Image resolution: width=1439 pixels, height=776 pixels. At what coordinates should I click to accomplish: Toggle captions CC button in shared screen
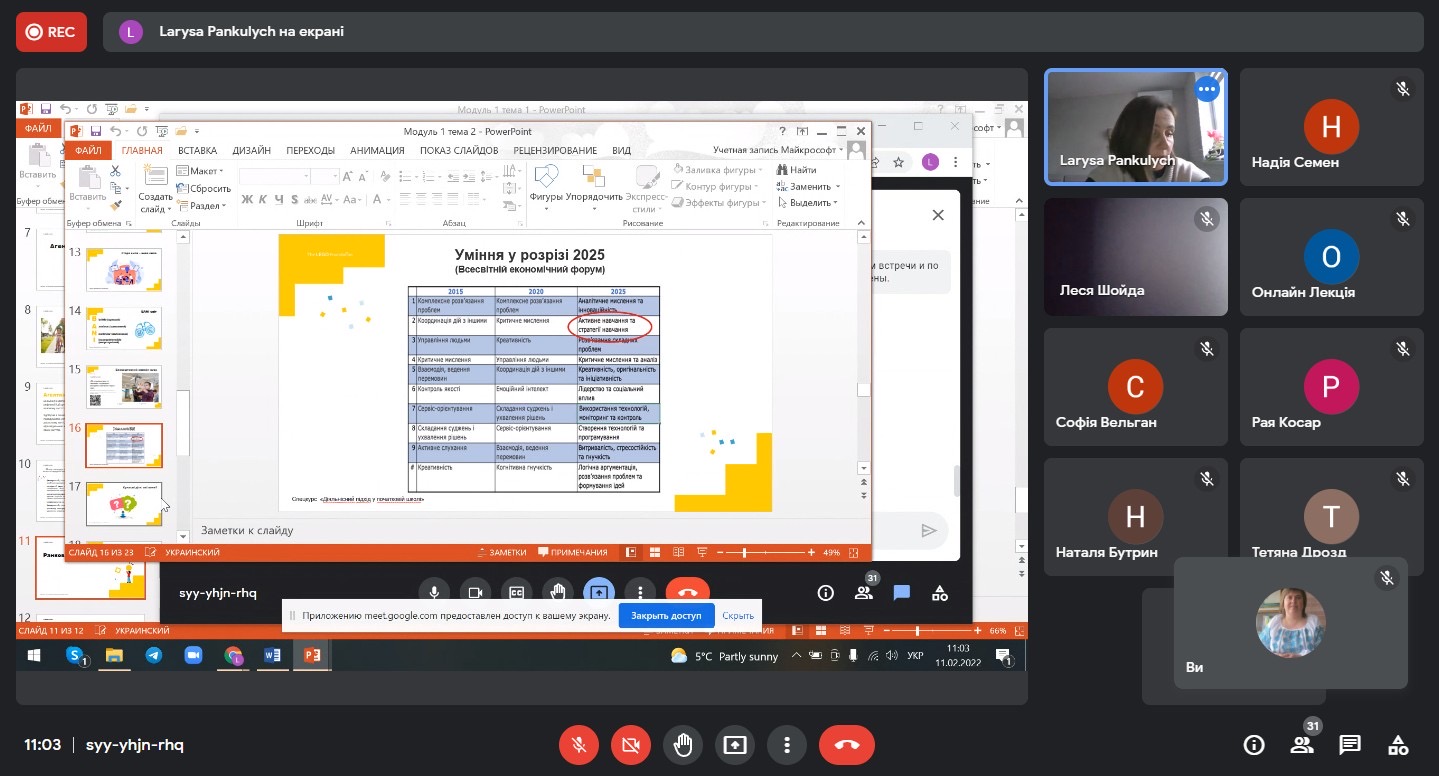(516, 592)
